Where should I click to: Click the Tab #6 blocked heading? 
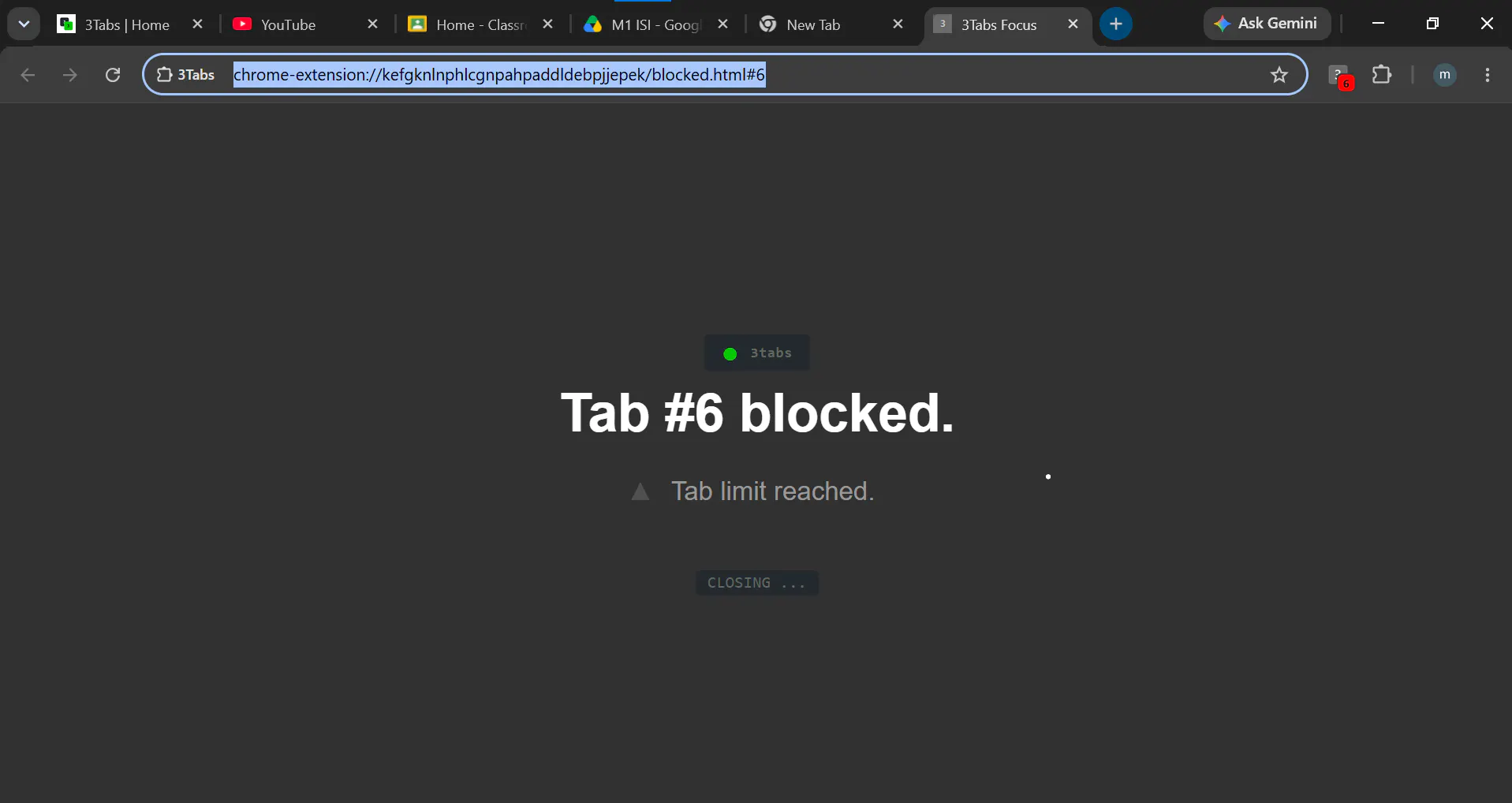757,413
